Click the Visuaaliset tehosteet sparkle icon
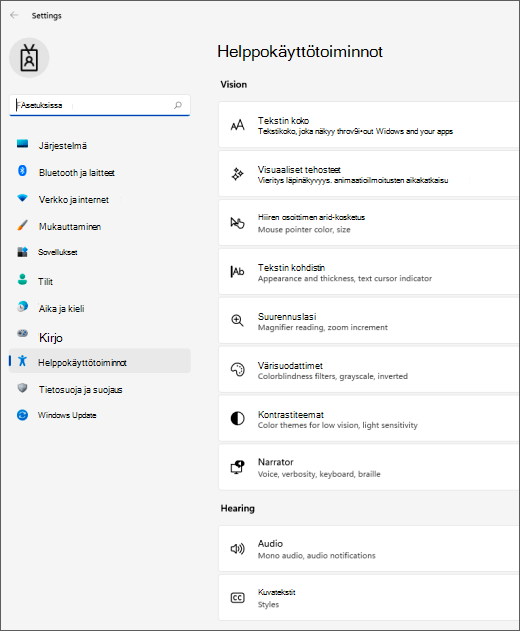Viewport: 520px width, 631px height. (237, 174)
